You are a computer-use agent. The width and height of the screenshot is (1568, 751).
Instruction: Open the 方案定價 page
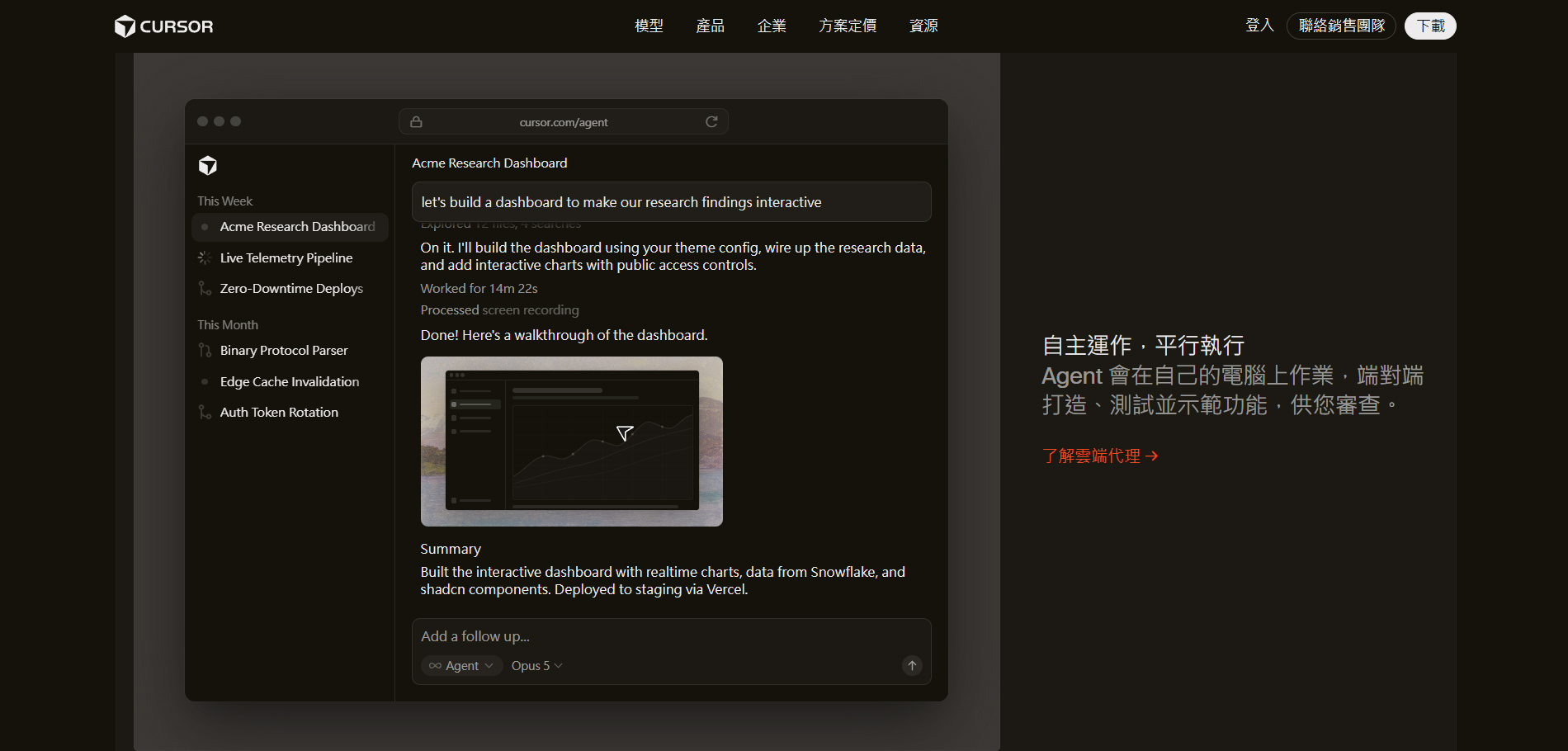(848, 26)
